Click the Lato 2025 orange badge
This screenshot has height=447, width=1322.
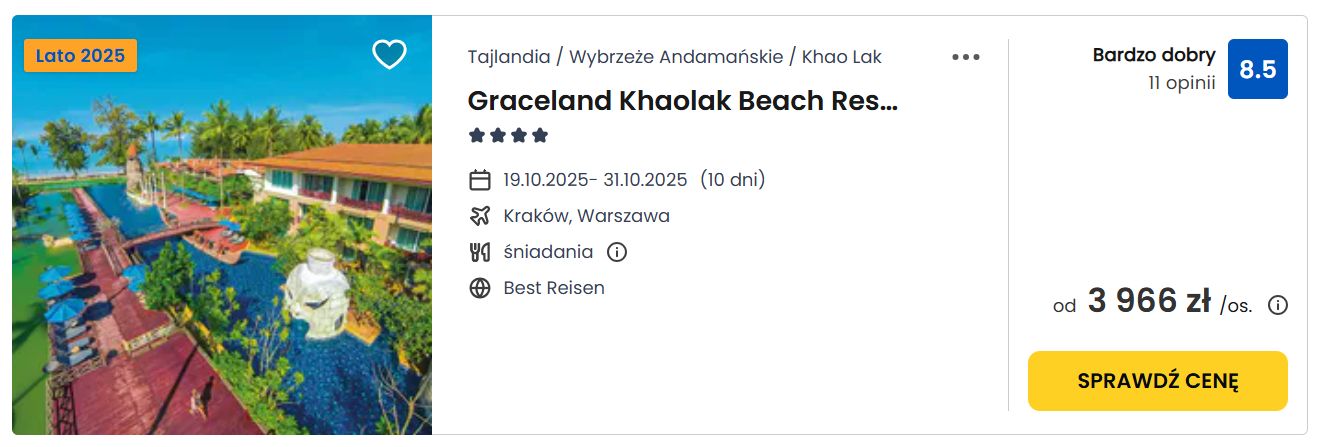[80, 56]
